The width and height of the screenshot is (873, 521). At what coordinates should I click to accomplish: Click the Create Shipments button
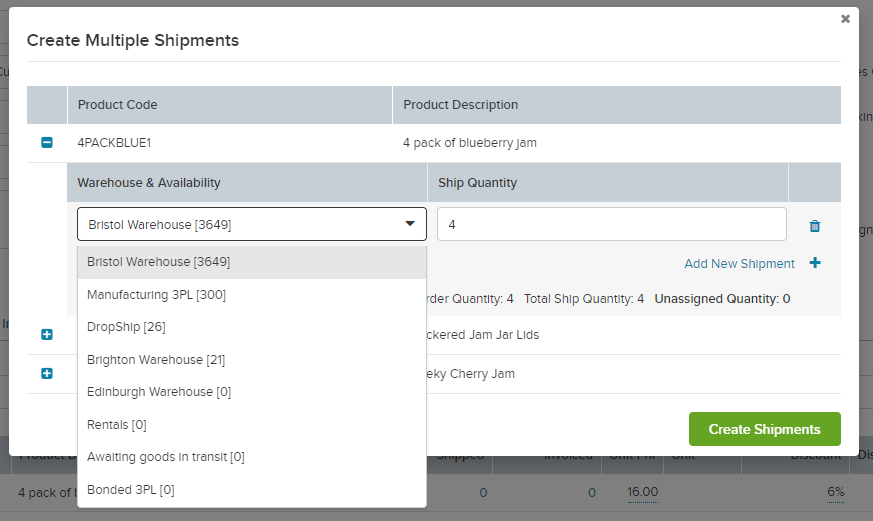(764, 429)
